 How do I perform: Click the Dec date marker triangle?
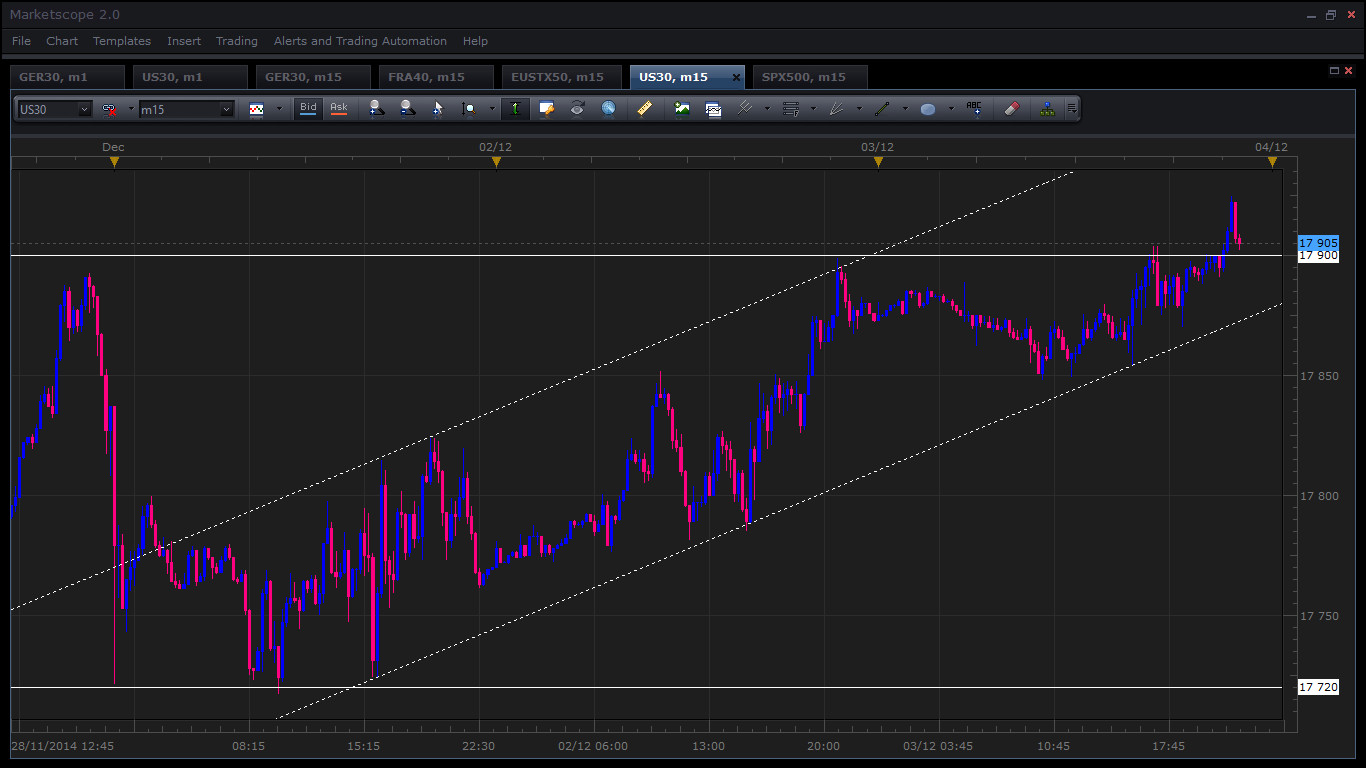(114, 161)
